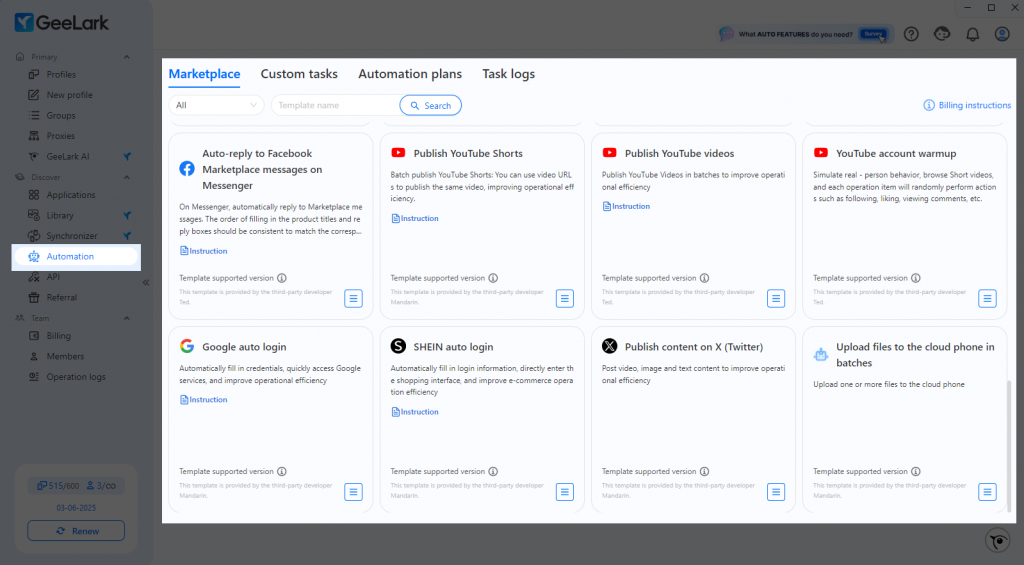The height and width of the screenshot is (565, 1024).
Task: Click details icon on SHEIN auto login card
Action: (x=565, y=492)
